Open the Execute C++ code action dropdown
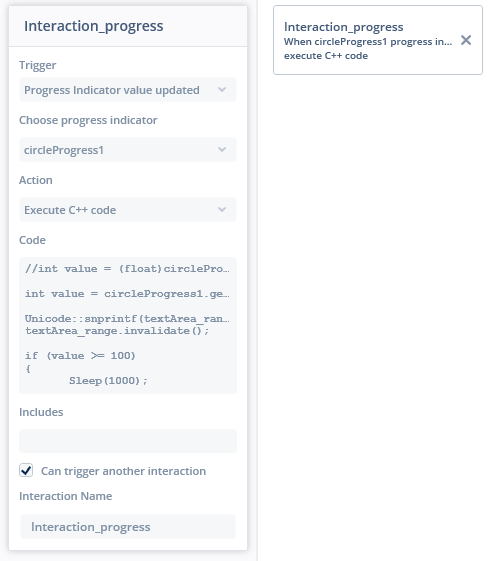 click(x=128, y=210)
